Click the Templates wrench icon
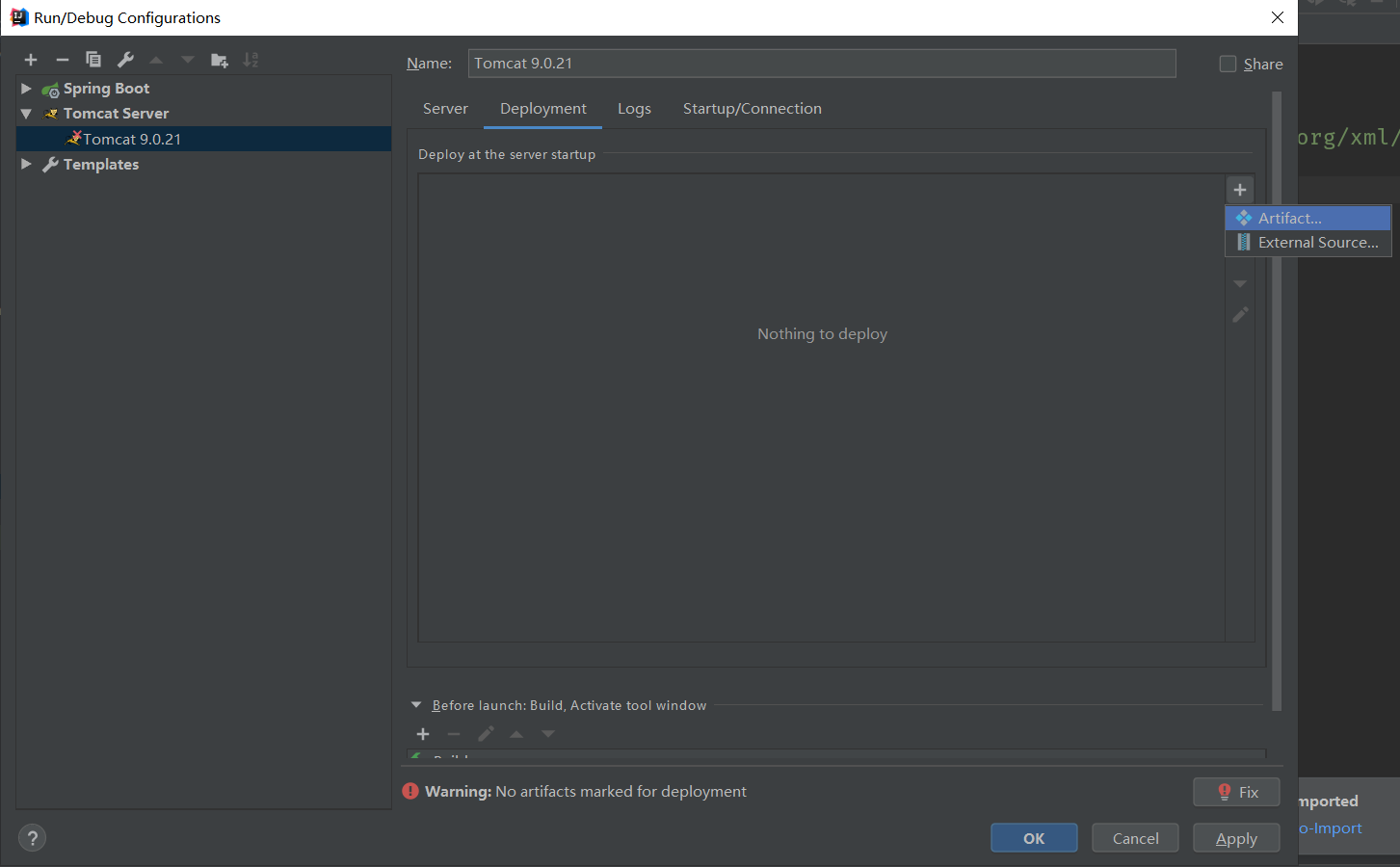Viewport: 1400px width, 867px height. [x=51, y=165]
